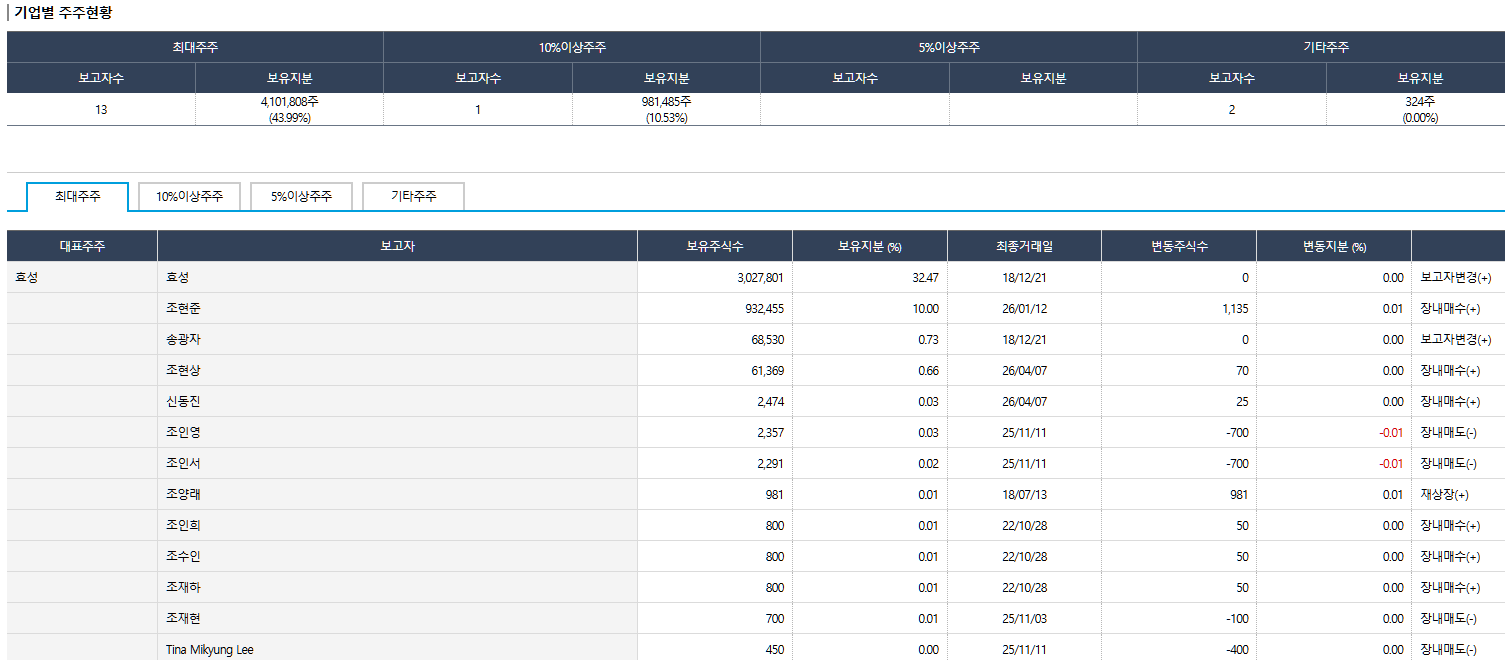Open the 5%이상주주 tab
Screen dimensions: 1505x660
click(x=301, y=197)
